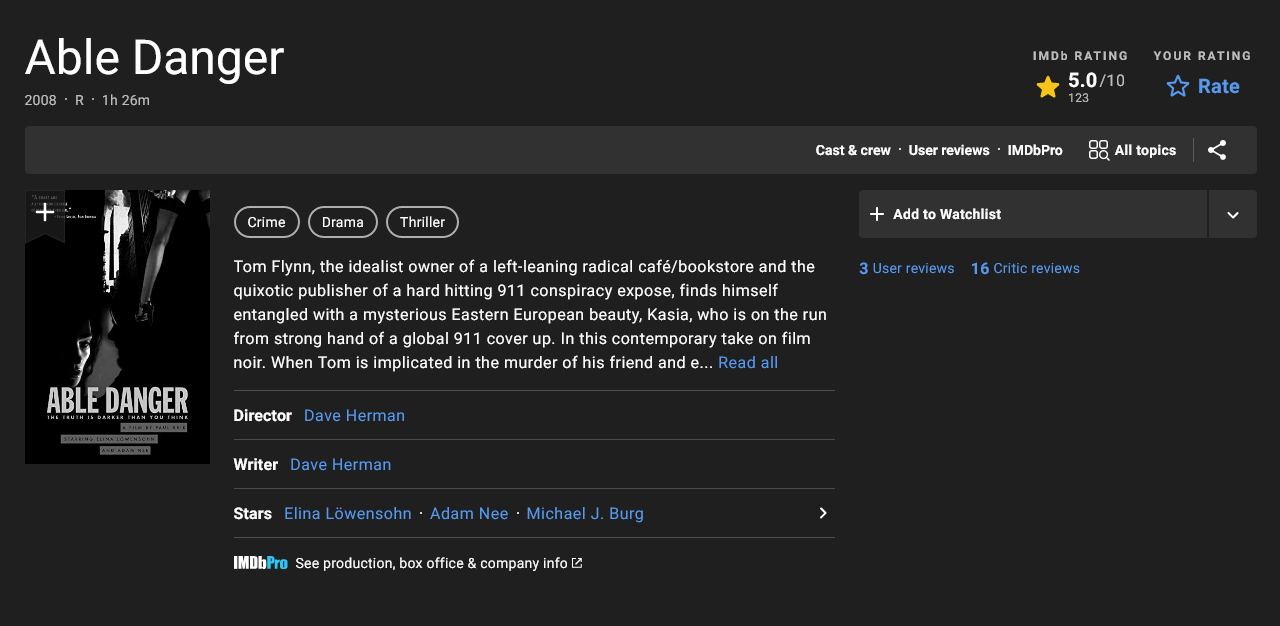Click the external link icon after company info
The width and height of the screenshot is (1280, 626).
point(577,563)
